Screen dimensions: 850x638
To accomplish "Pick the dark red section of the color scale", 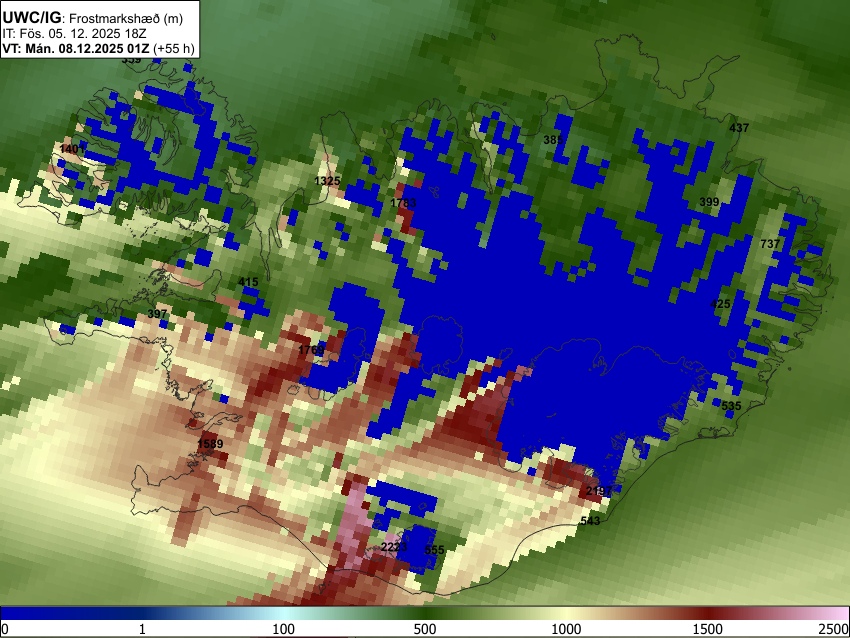I will pos(708,613).
